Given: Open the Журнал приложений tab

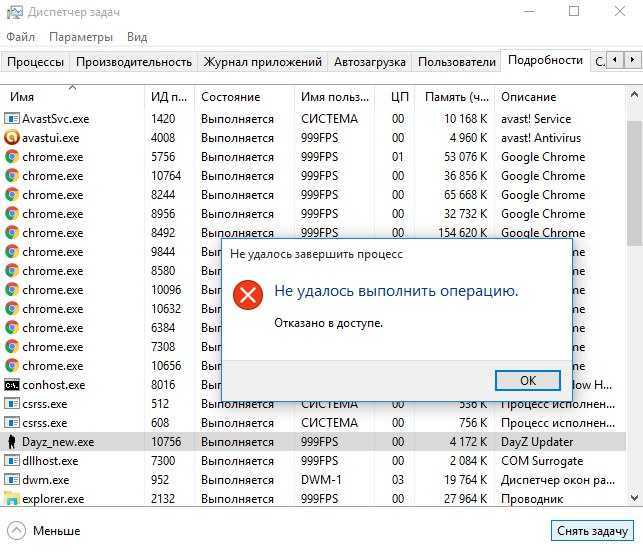Looking at the screenshot, I should [x=262, y=62].
